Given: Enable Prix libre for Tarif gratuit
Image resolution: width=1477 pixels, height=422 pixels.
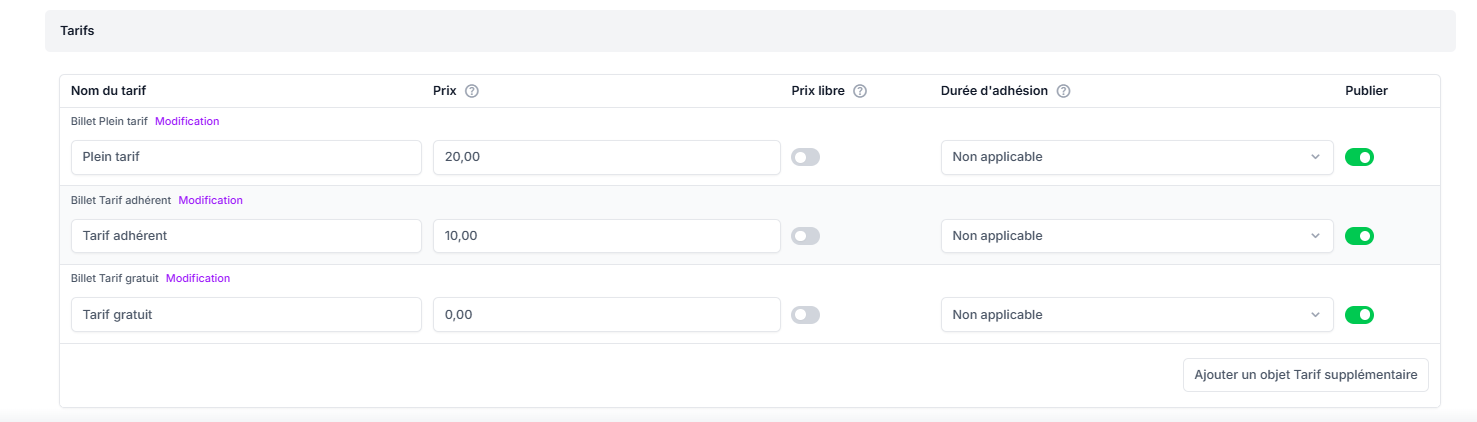Looking at the screenshot, I should tap(805, 315).
